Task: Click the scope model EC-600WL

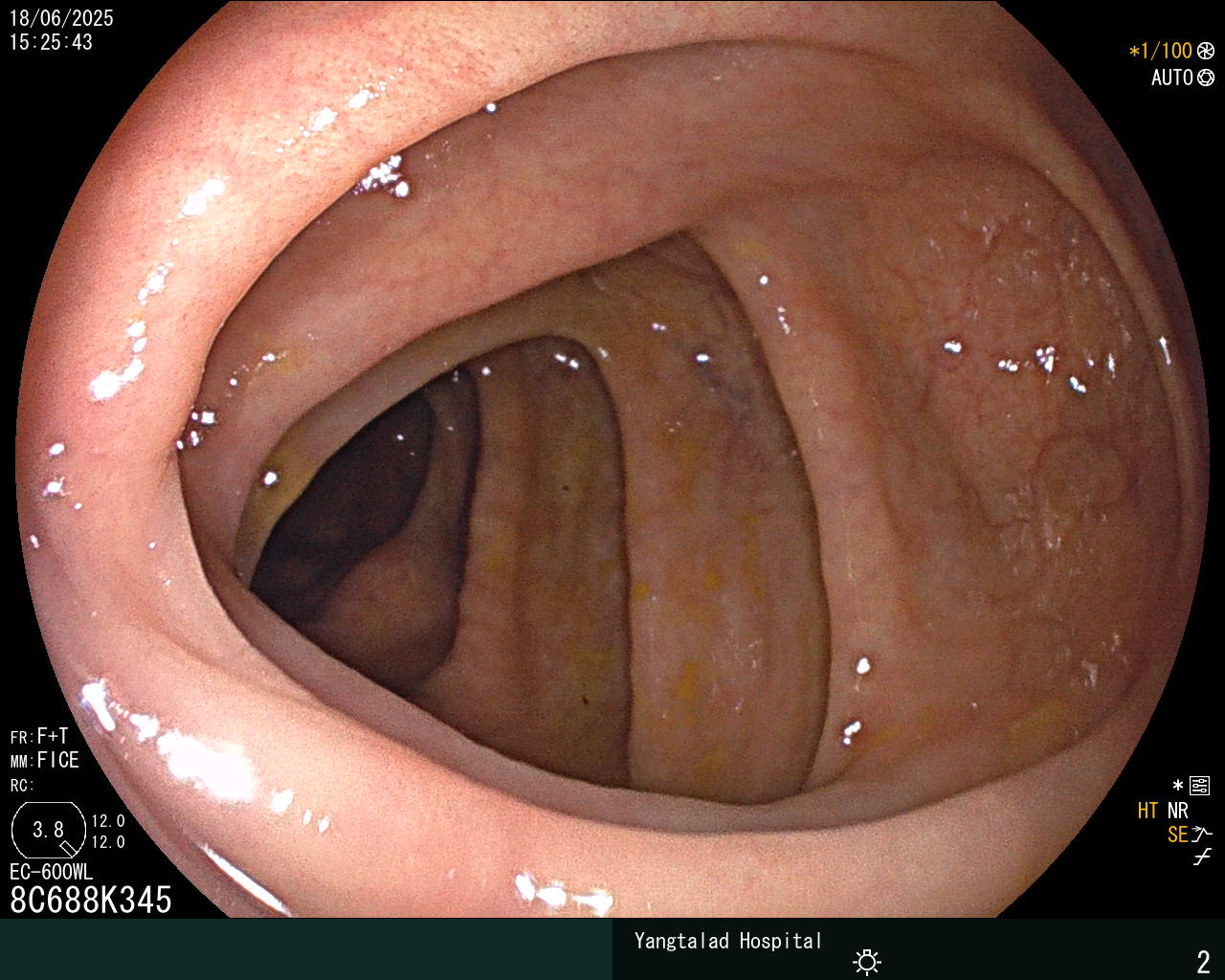Action: pyautogui.click(x=52, y=872)
